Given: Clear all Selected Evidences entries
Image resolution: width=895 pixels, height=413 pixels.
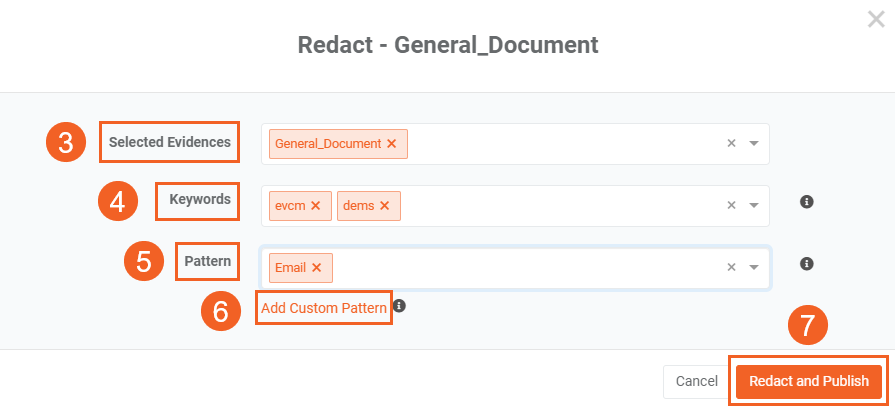Looking at the screenshot, I should pos(731,144).
